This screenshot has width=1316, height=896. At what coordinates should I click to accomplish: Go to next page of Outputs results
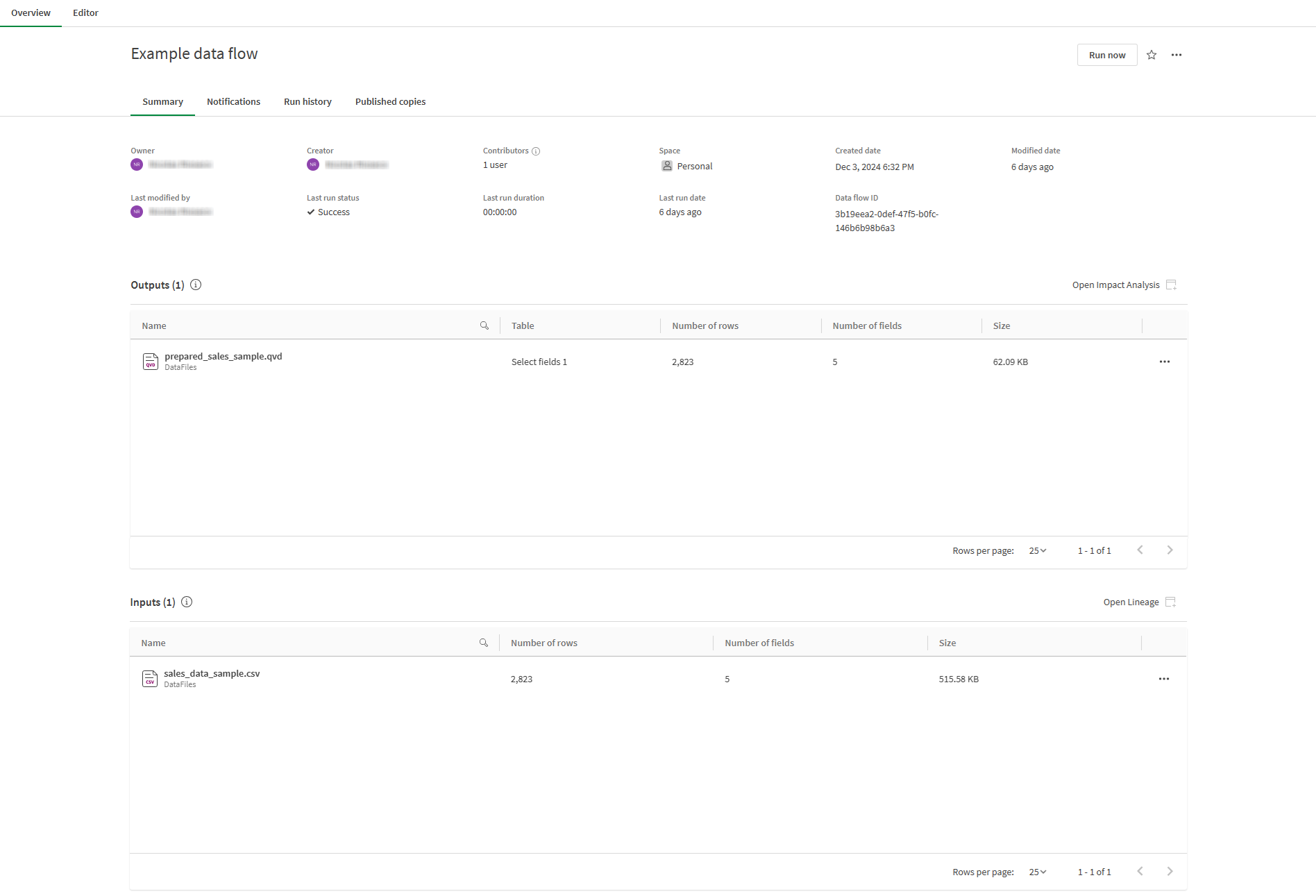pyautogui.click(x=1170, y=550)
